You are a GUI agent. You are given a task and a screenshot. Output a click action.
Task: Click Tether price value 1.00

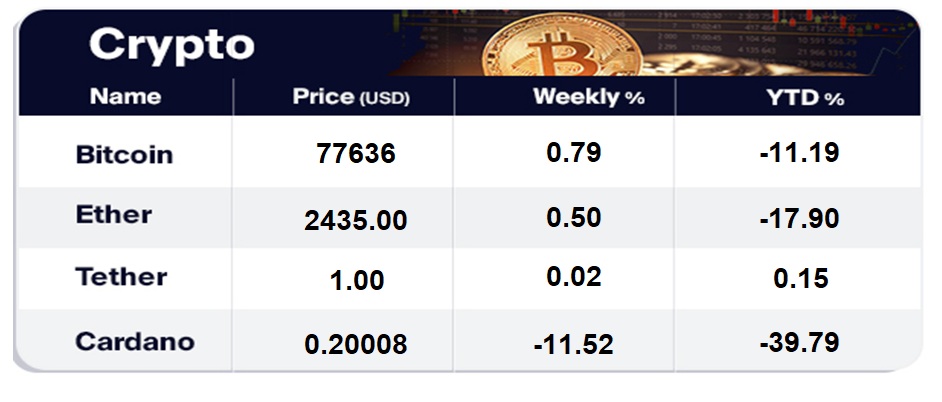[x=357, y=281]
